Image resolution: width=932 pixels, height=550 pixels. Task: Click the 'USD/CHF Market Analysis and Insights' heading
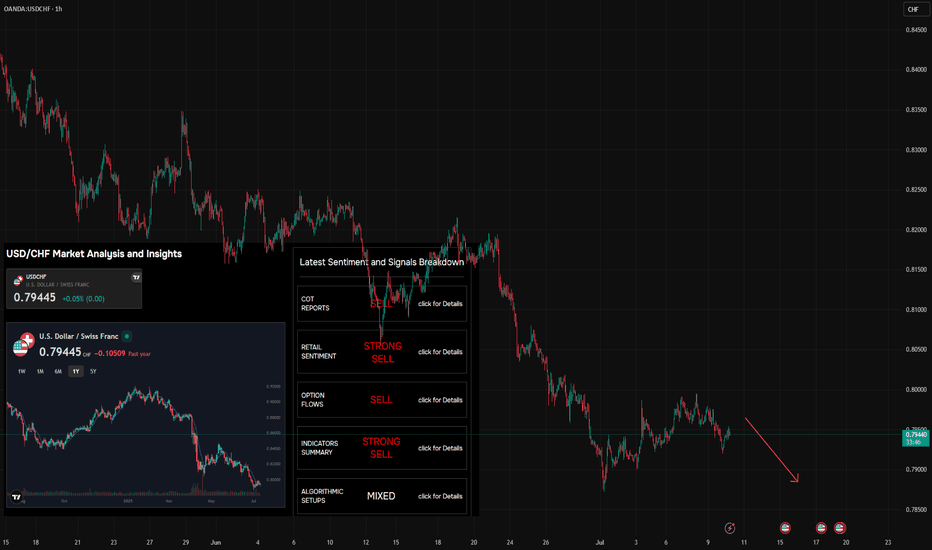pos(94,254)
